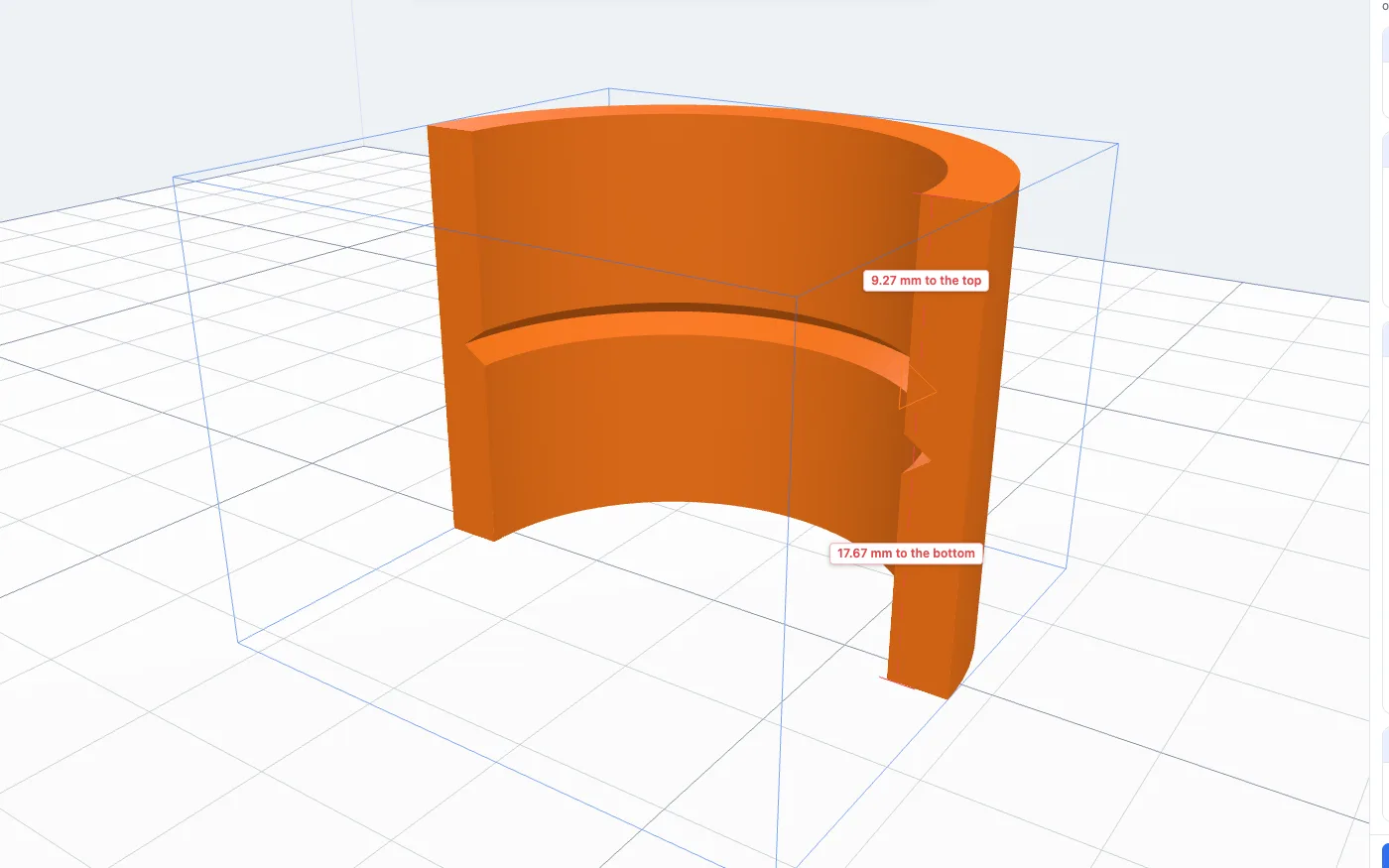Click the "17.67 mm to the bottom" label
Screen dimensions: 1389x868
(906, 554)
